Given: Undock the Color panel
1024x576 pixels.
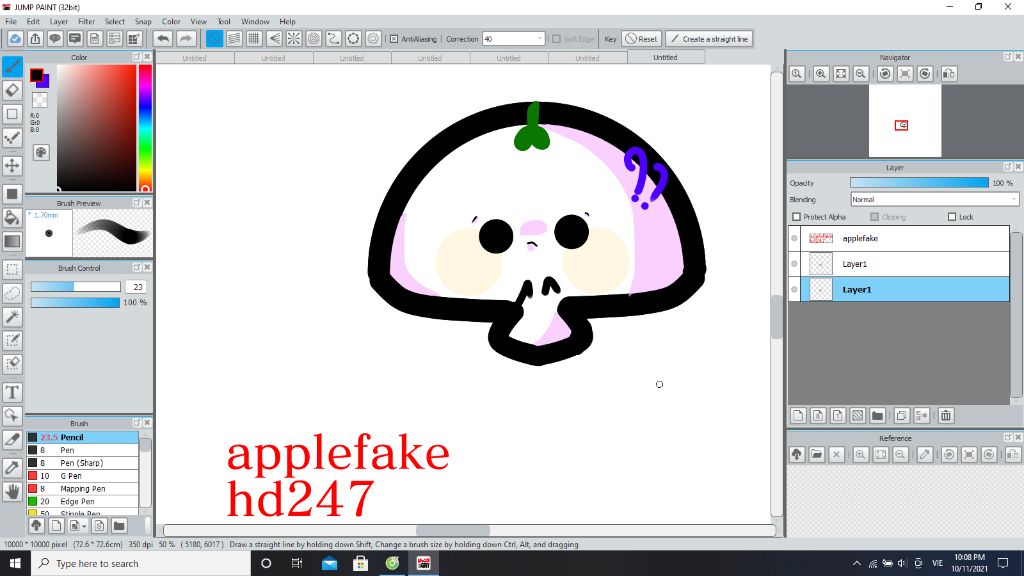Looking at the screenshot, I should (136, 57).
